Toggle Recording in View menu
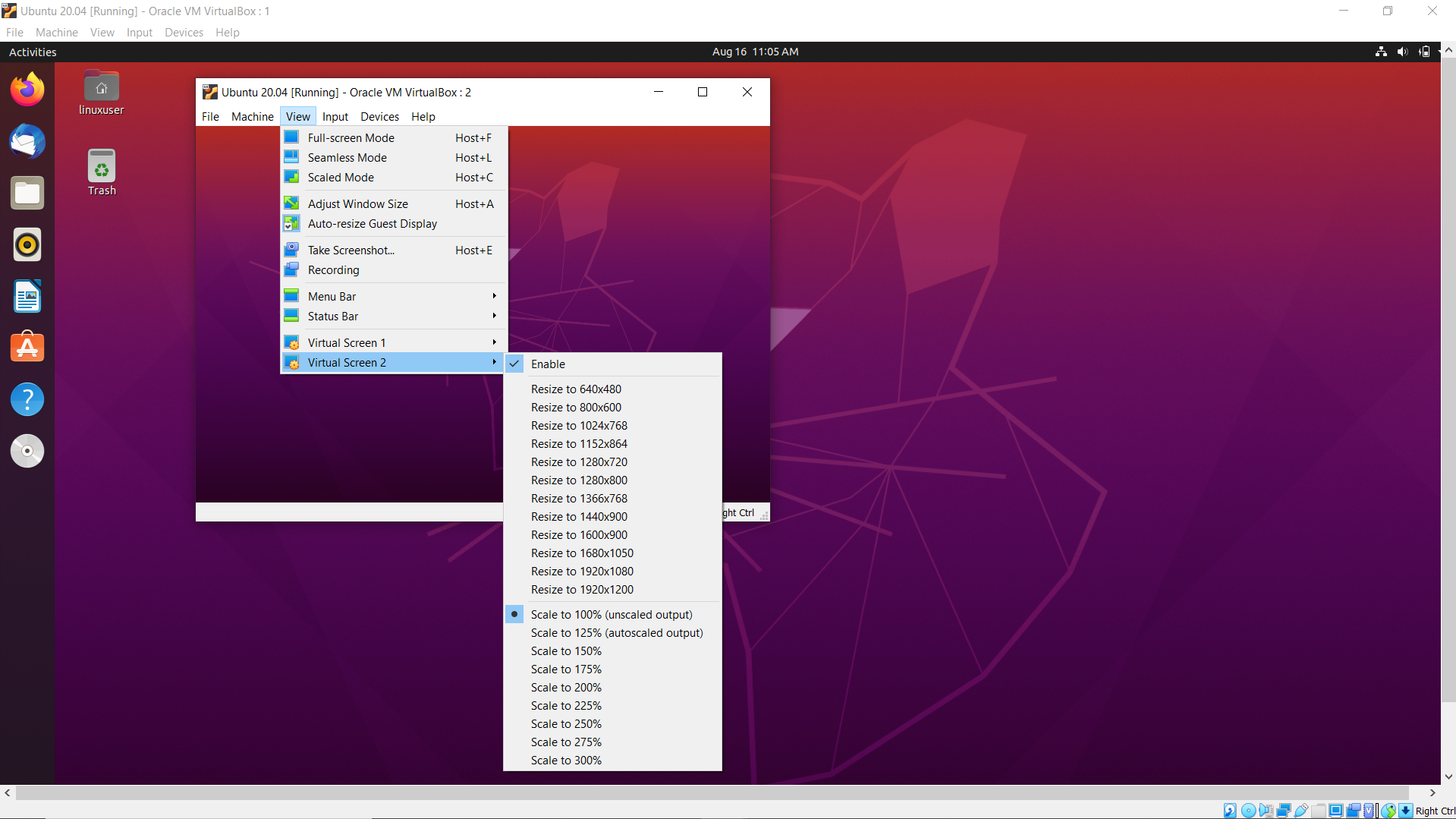 click(x=394, y=269)
